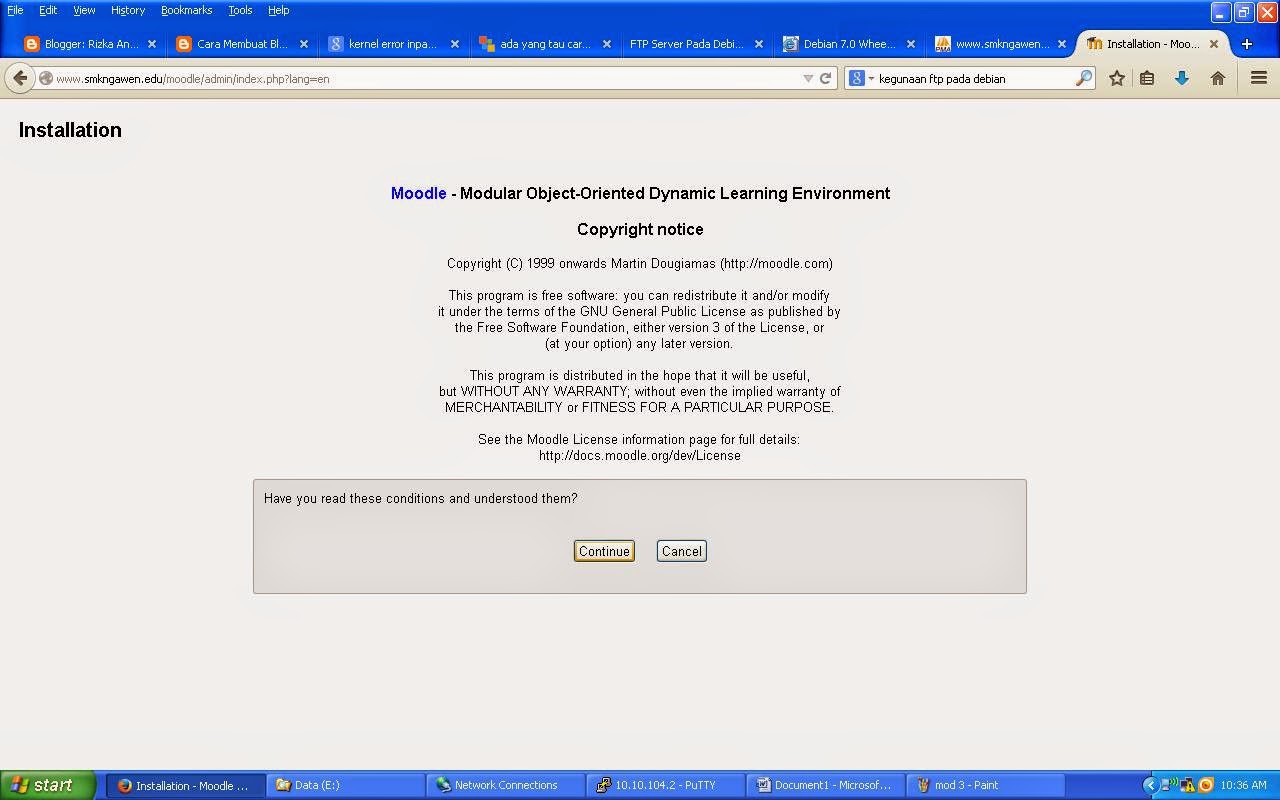This screenshot has height=800, width=1280.
Task: Open the URL history dropdown arrow
Action: pos(808,78)
